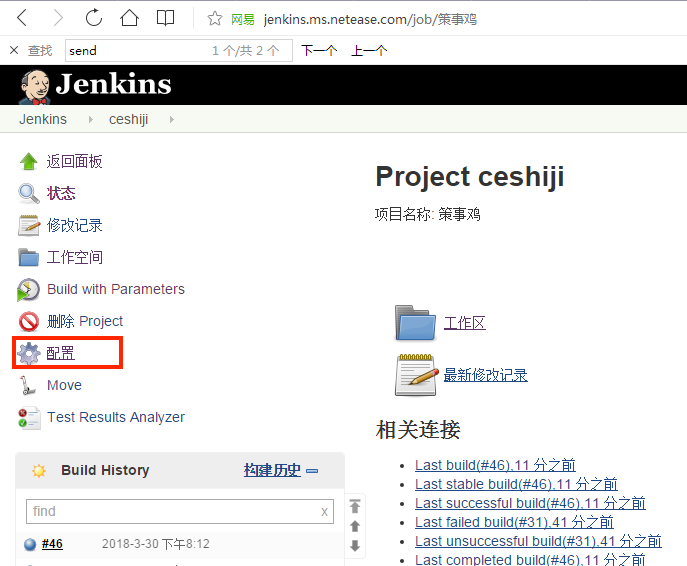Page up build history arrow

click(x=355, y=526)
